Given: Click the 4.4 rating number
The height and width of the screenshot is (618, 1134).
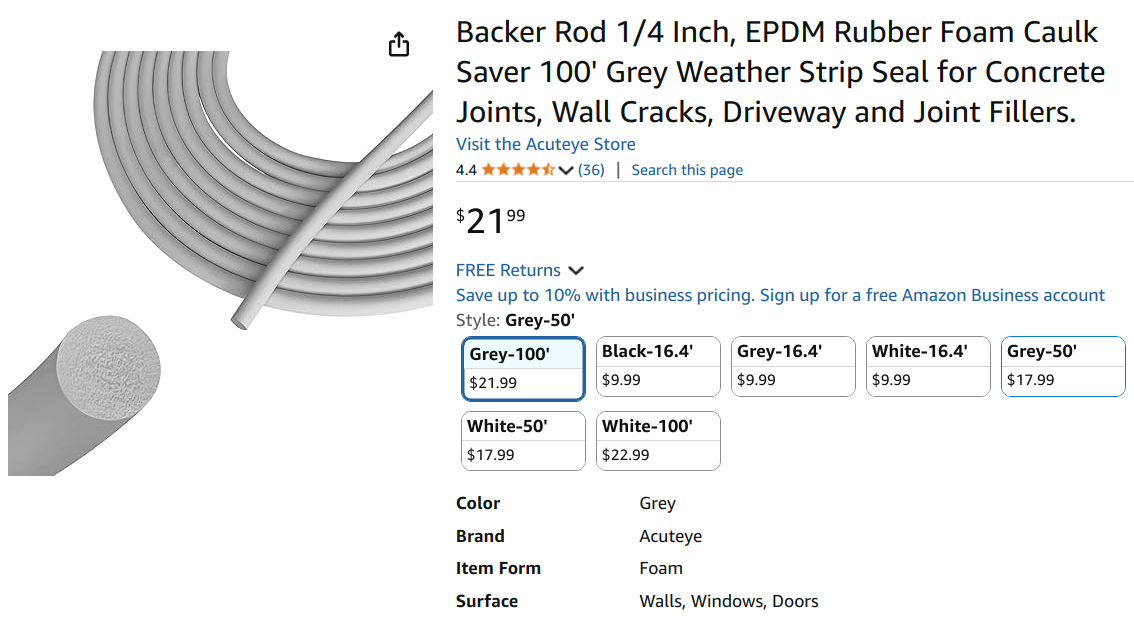Looking at the screenshot, I should (466, 170).
